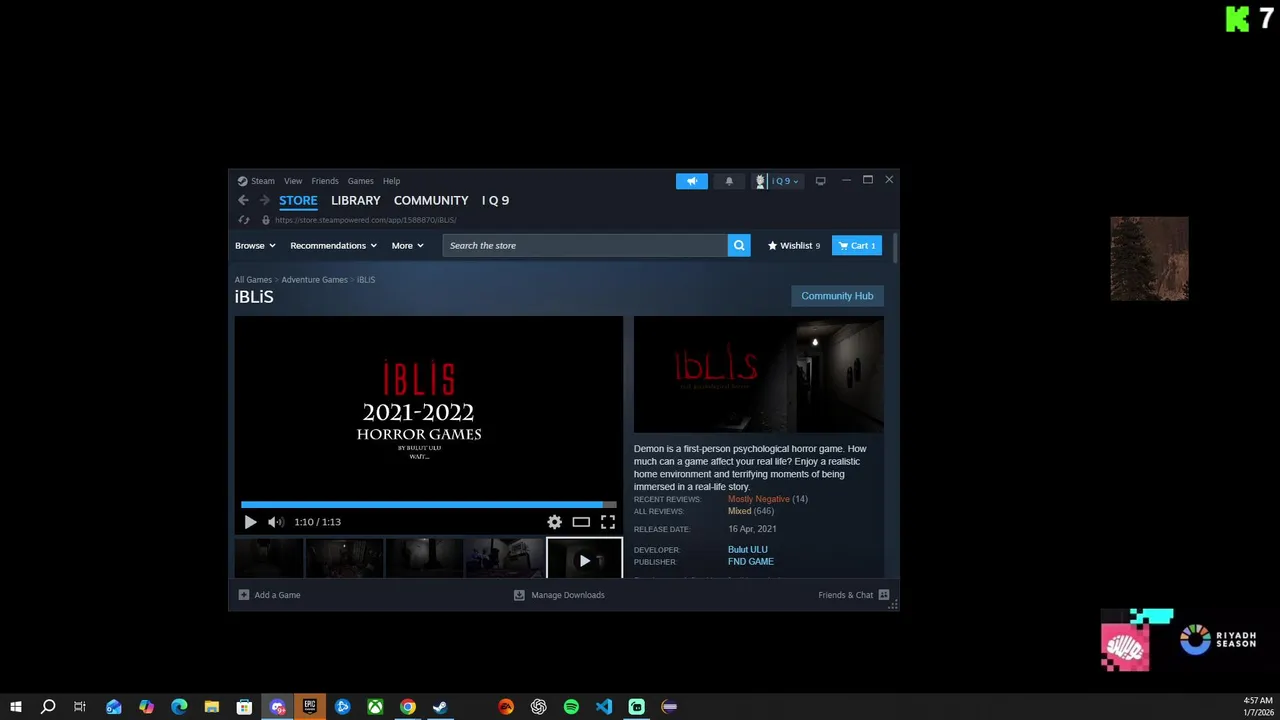Open the Community Hub button
This screenshot has height=720, width=1280.
(837, 296)
